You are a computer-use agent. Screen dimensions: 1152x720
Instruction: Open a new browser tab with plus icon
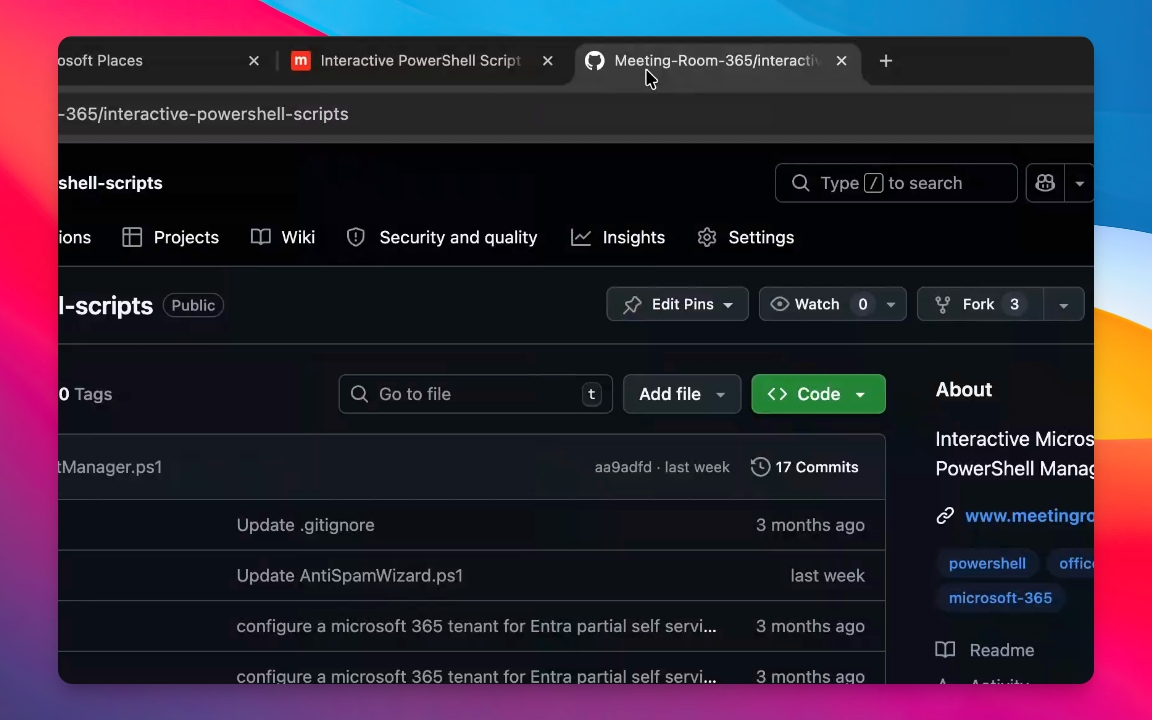point(885,61)
